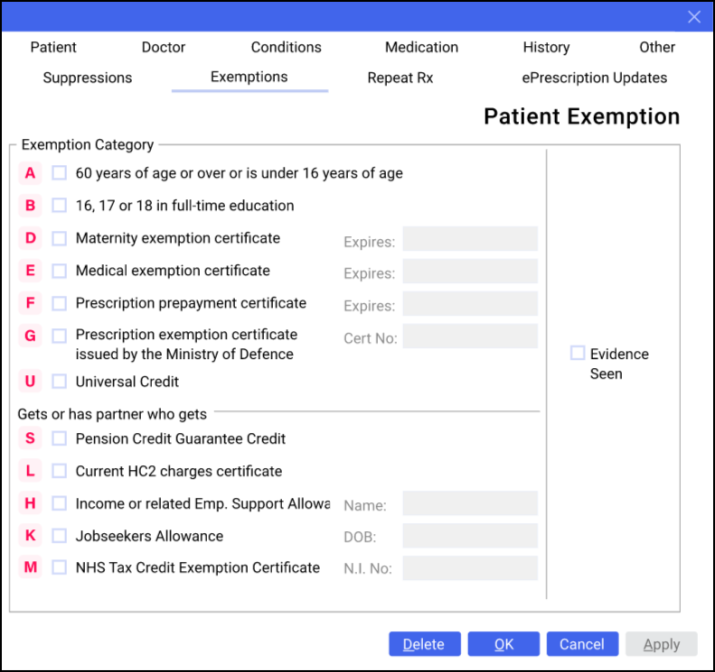Go to the ePrescription Updates tab
This screenshot has width=715, height=672.
point(594,77)
